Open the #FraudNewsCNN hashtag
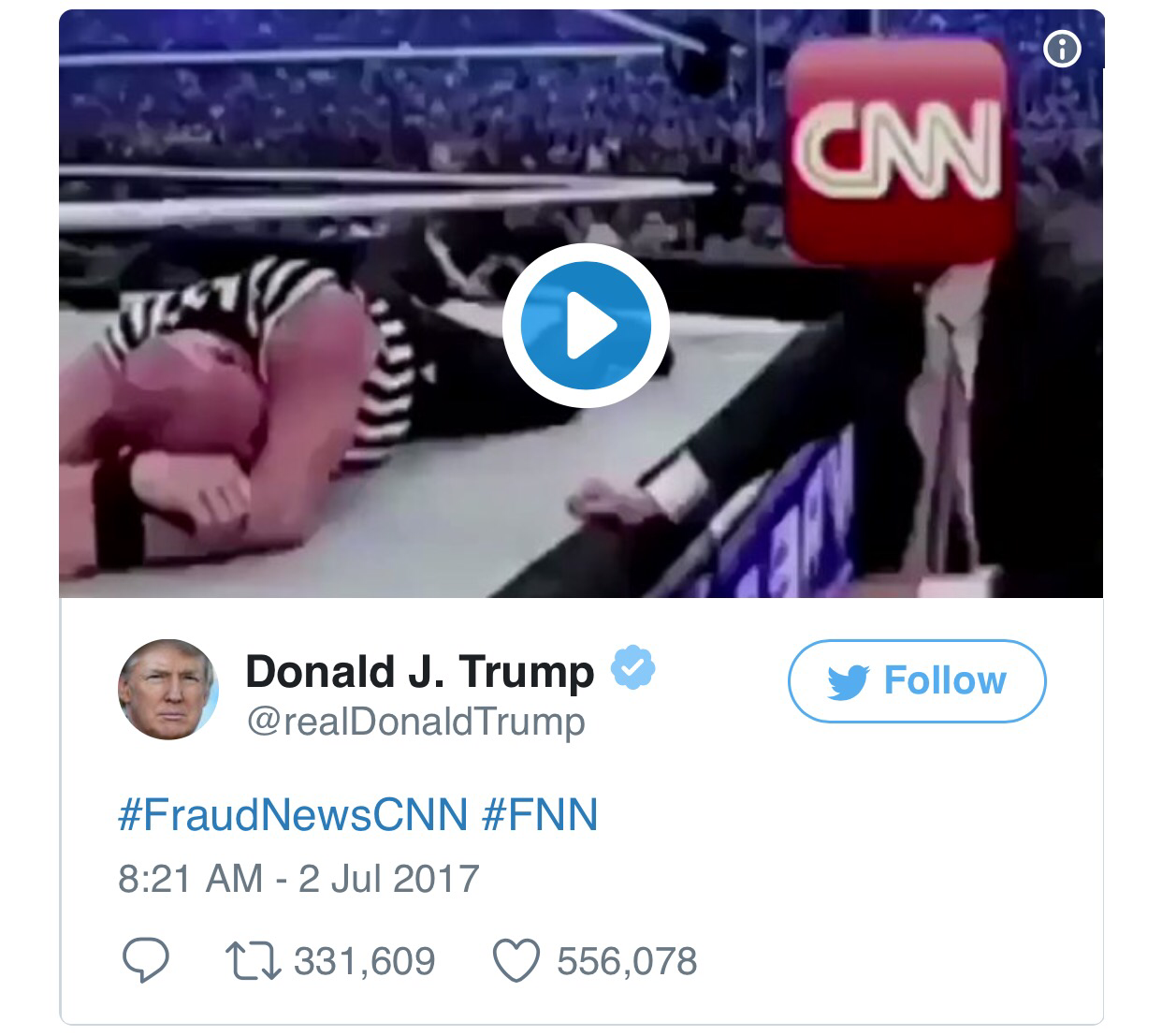Viewport: 1162px width, 1036px height. click(x=293, y=814)
